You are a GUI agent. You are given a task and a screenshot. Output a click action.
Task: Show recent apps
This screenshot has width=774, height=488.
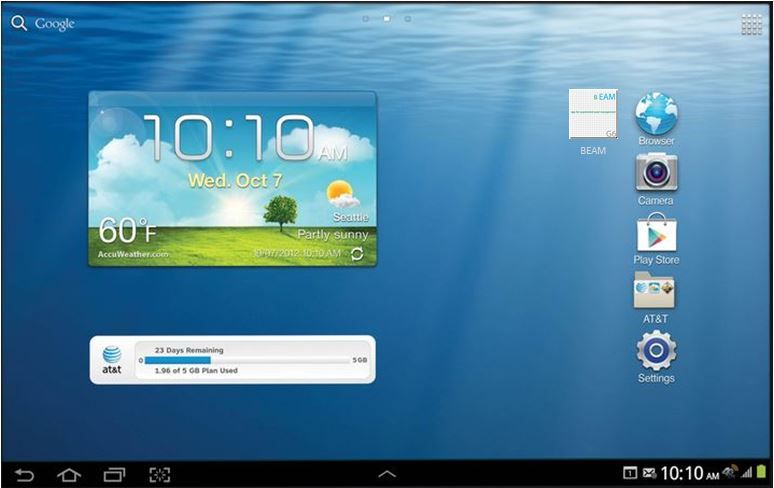click(114, 475)
